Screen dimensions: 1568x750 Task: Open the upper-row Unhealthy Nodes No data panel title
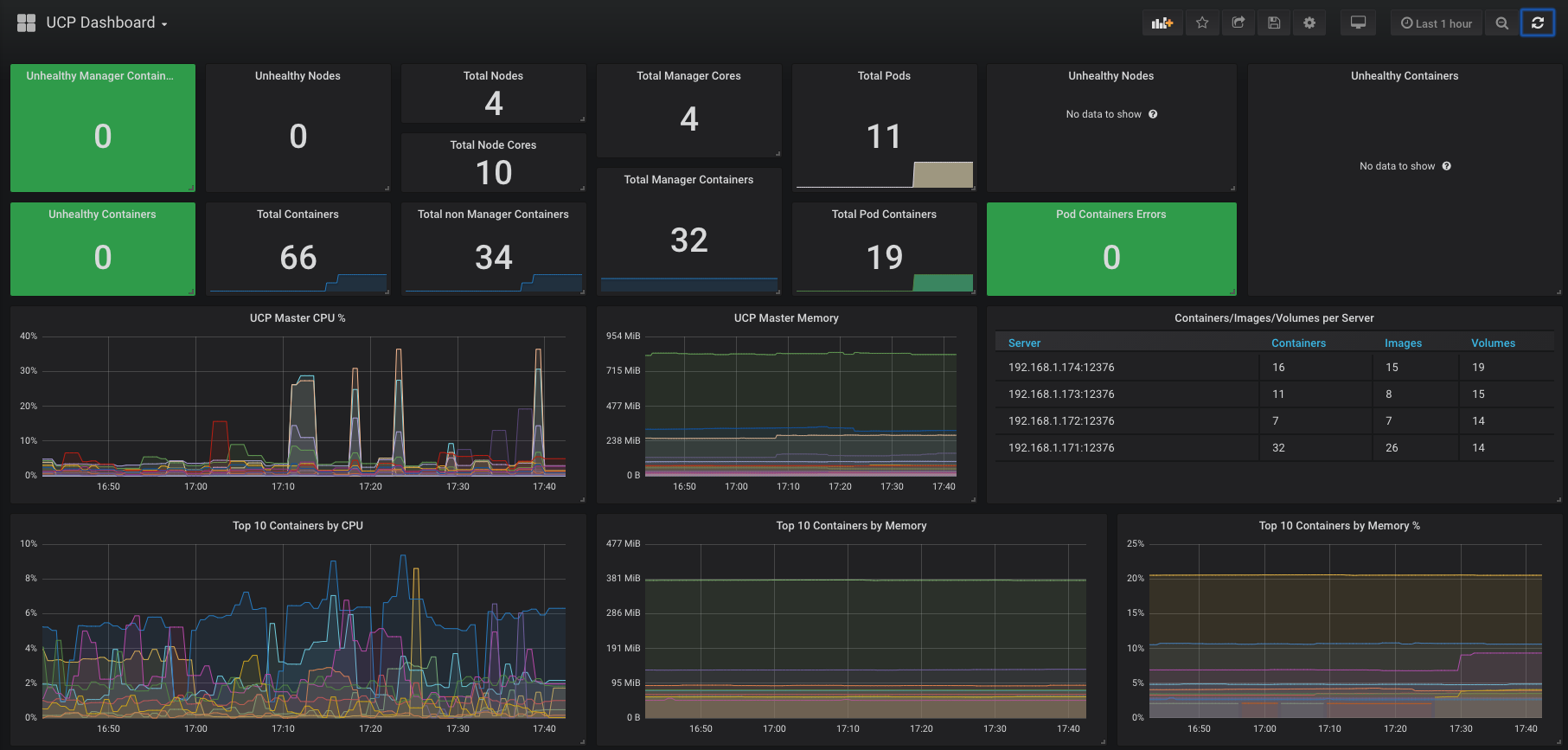1110,76
